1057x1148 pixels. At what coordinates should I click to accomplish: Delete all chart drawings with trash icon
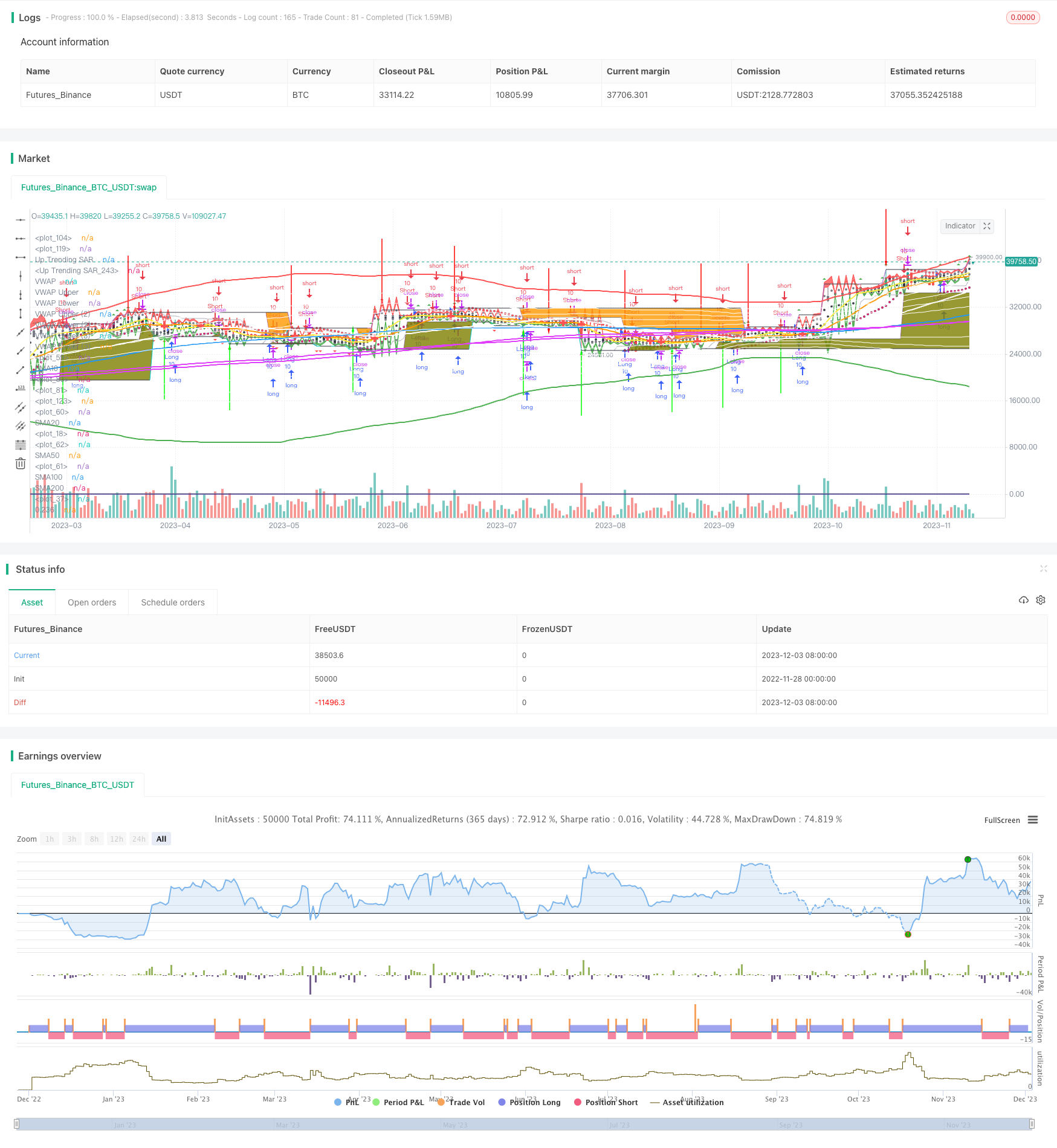pos(21,463)
